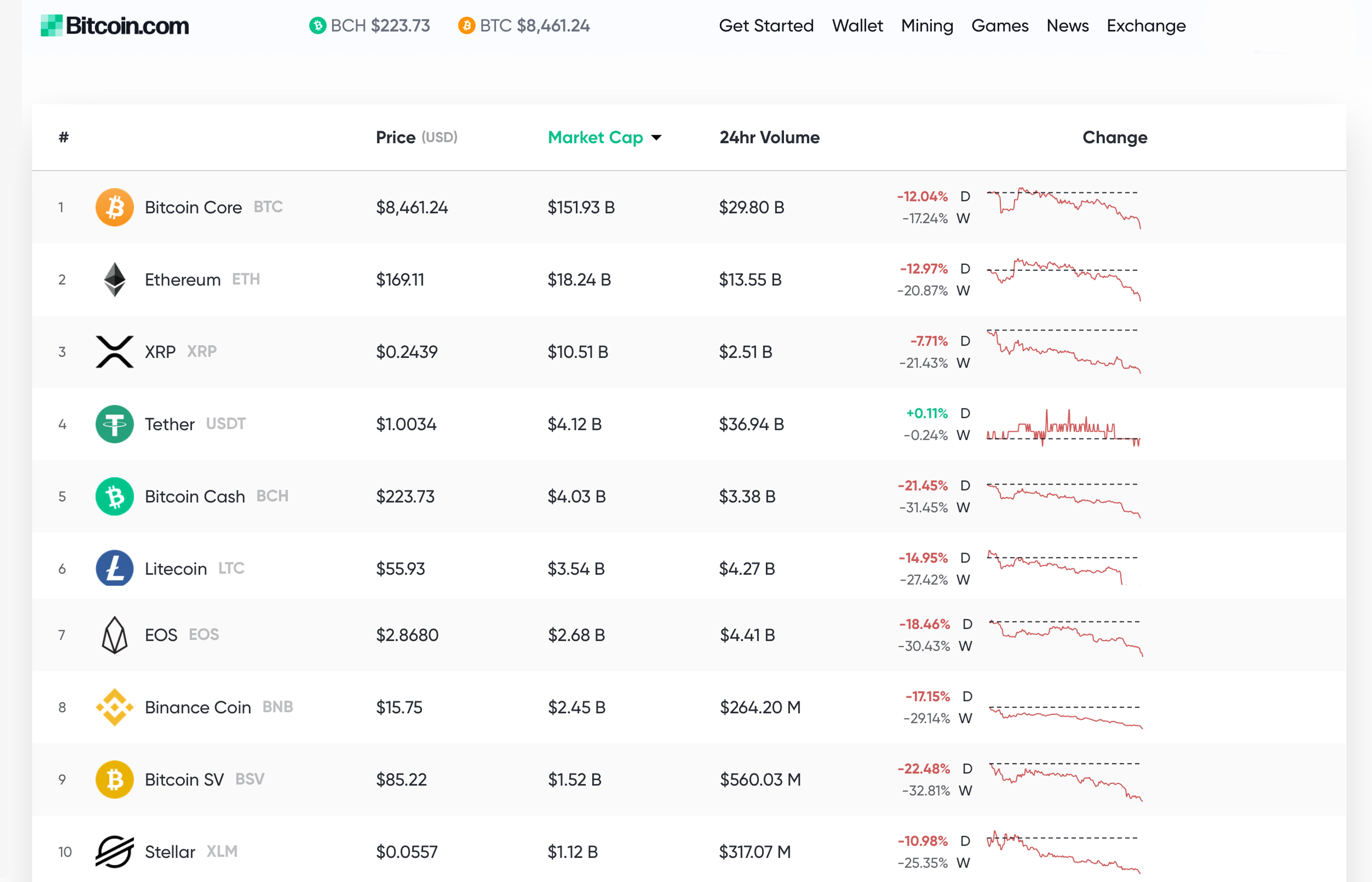Click Tether daily change +0.11%

927,413
